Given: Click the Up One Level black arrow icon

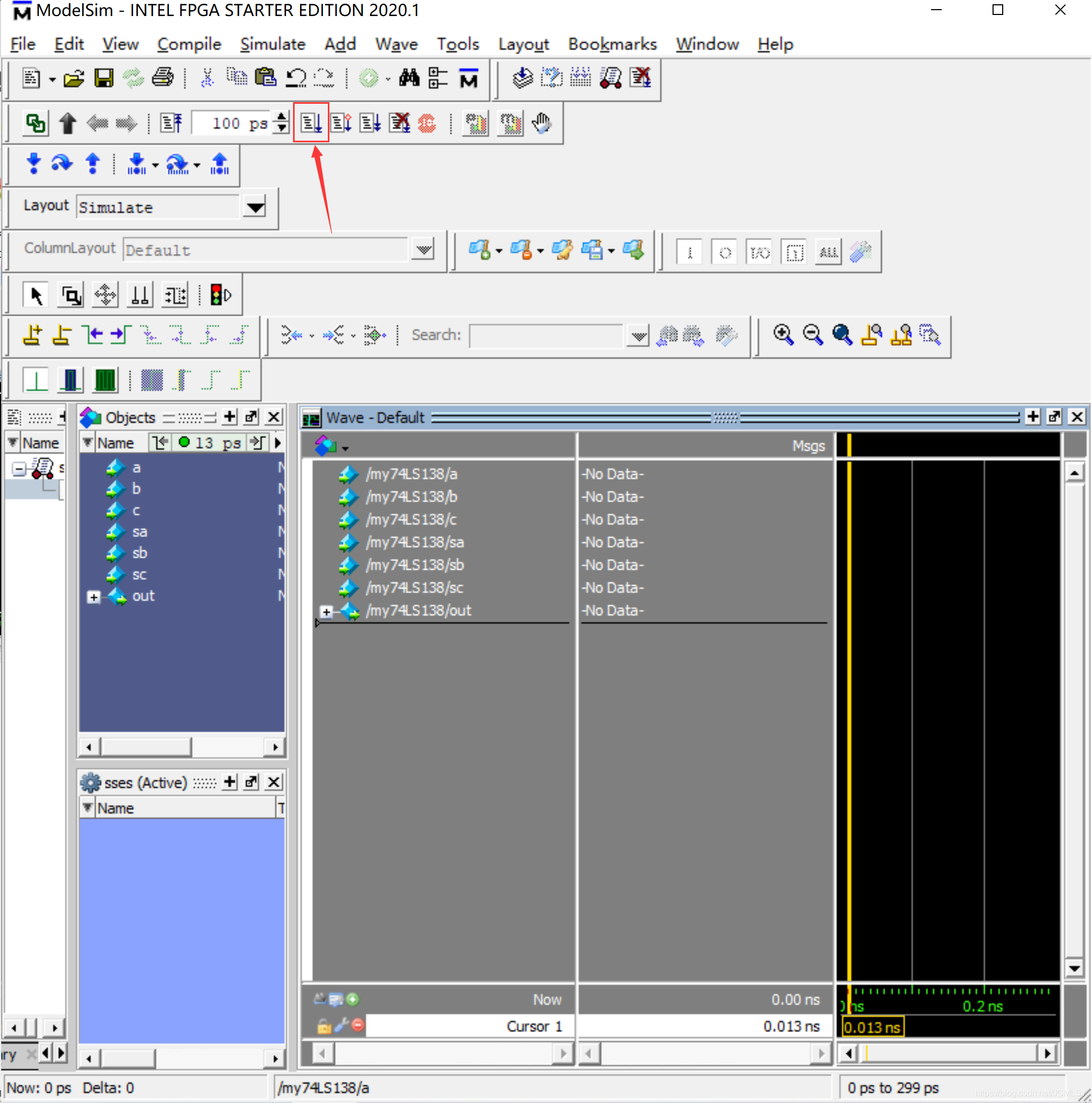Looking at the screenshot, I should tap(67, 122).
